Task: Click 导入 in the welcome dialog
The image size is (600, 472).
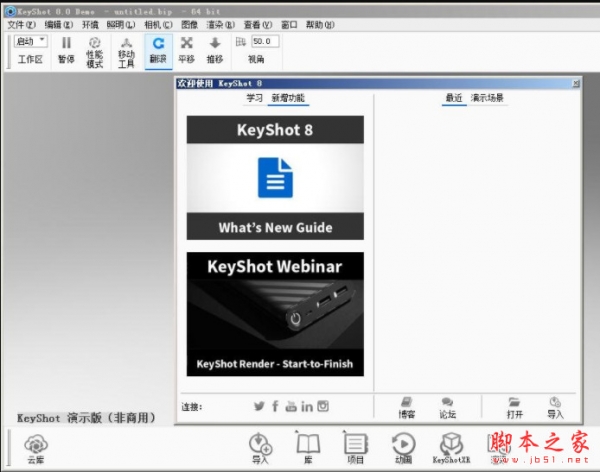Action: [555, 408]
